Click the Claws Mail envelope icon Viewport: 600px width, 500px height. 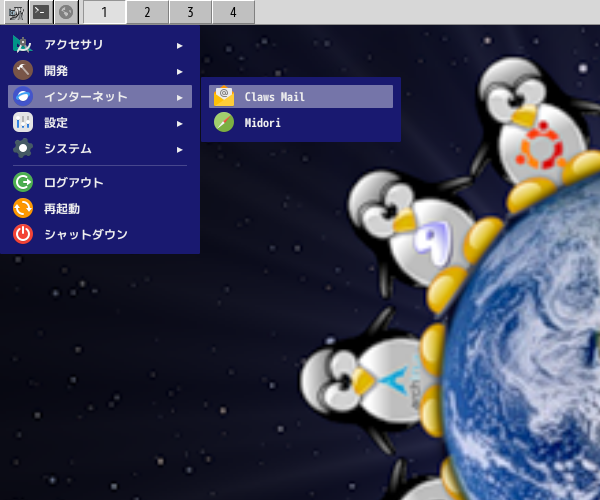pyautogui.click(x=224, y=96)
